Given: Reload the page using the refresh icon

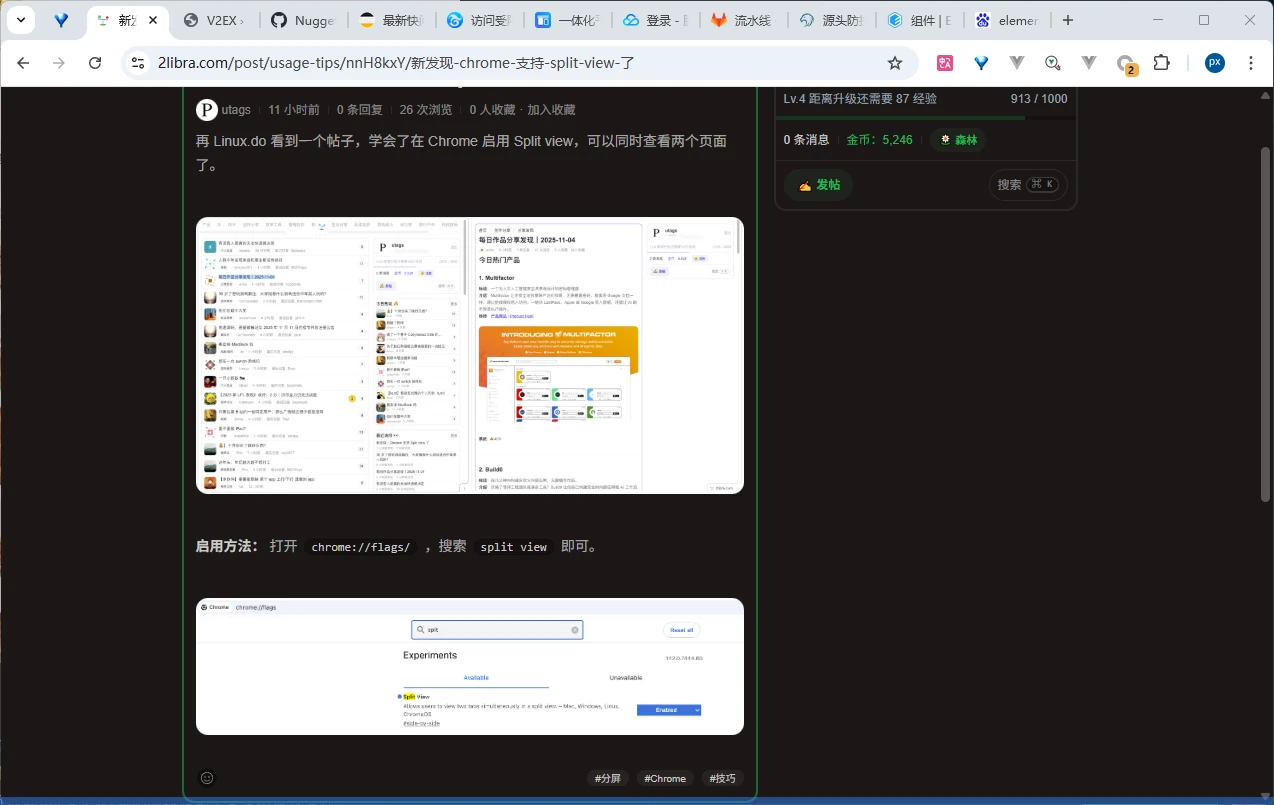Looking at the screenshot, I should (95, 63).
